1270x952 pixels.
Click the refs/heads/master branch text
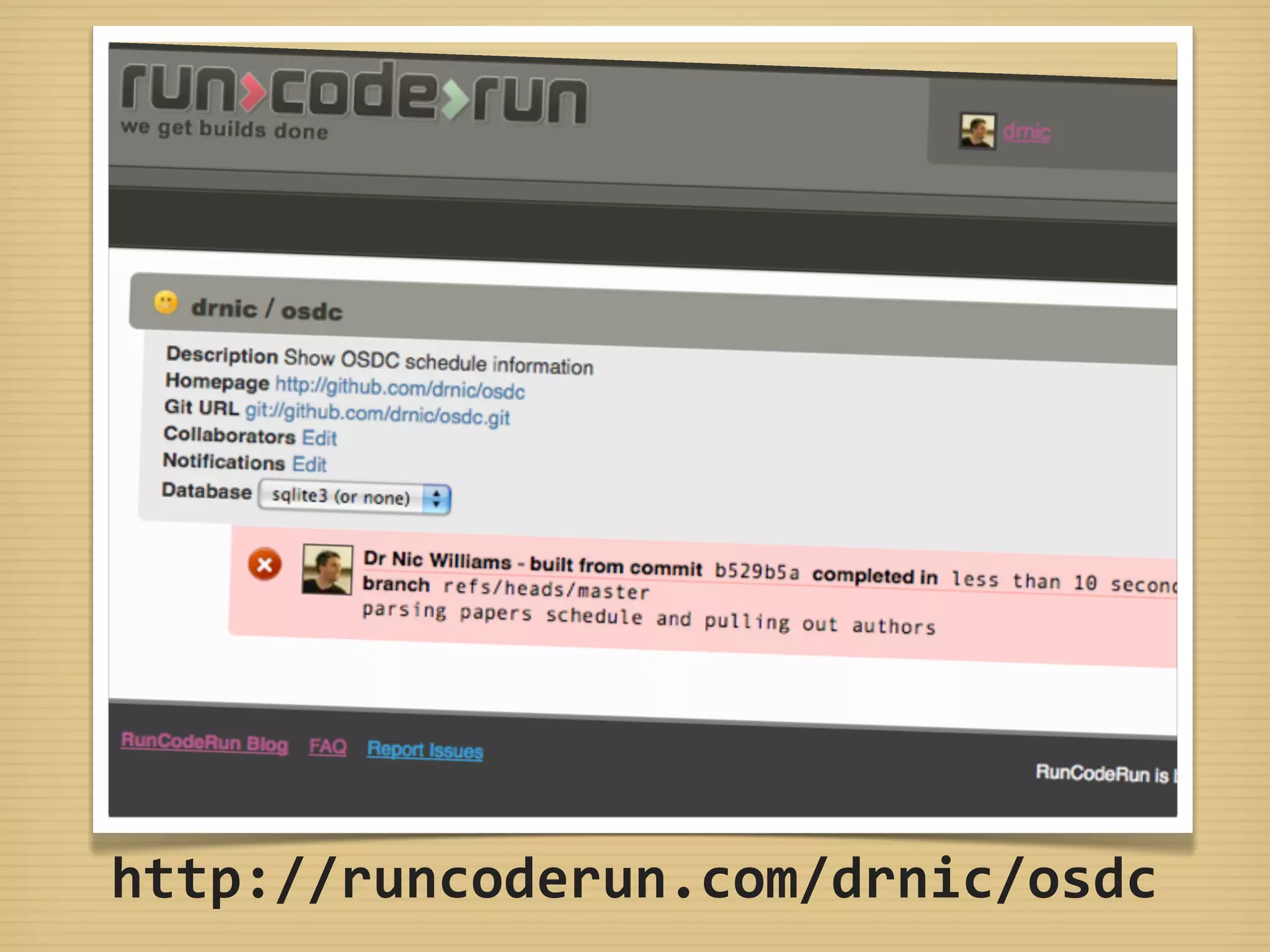[x=546, y=589]
